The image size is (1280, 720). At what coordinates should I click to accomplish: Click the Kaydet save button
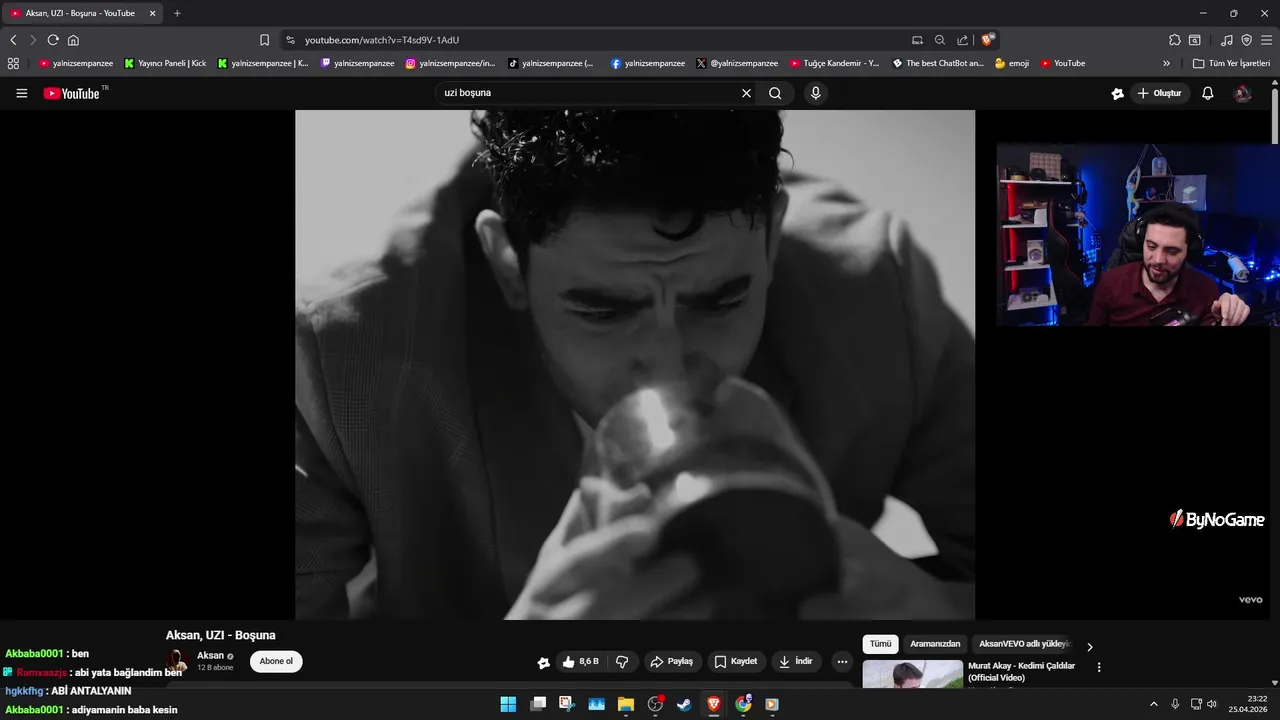[x=736, y=662]
